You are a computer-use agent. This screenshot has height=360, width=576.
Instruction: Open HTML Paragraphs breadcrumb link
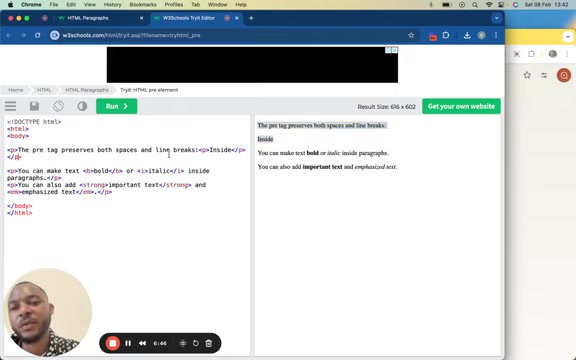point(87,90)
